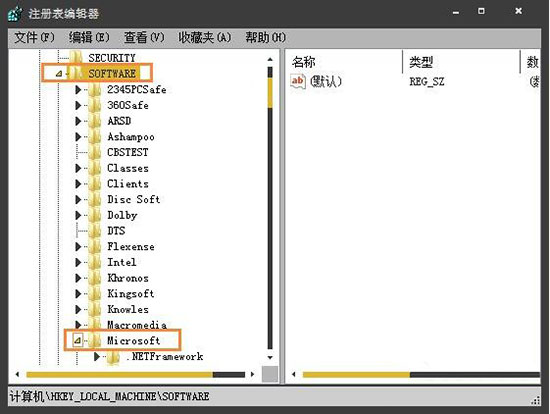Click the 名称 column header
The image size is (550, 414).
(304, 62)
